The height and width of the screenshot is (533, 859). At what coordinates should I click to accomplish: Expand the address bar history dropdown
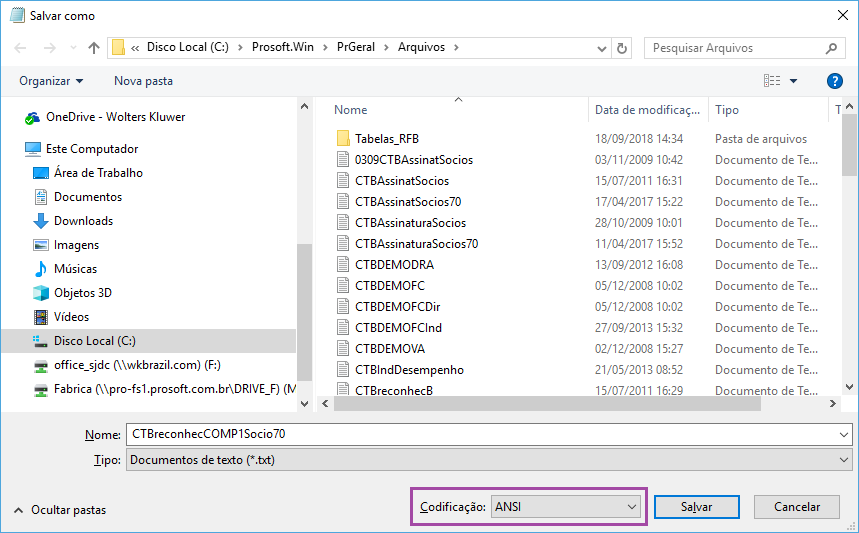click(x=602, y=49)
